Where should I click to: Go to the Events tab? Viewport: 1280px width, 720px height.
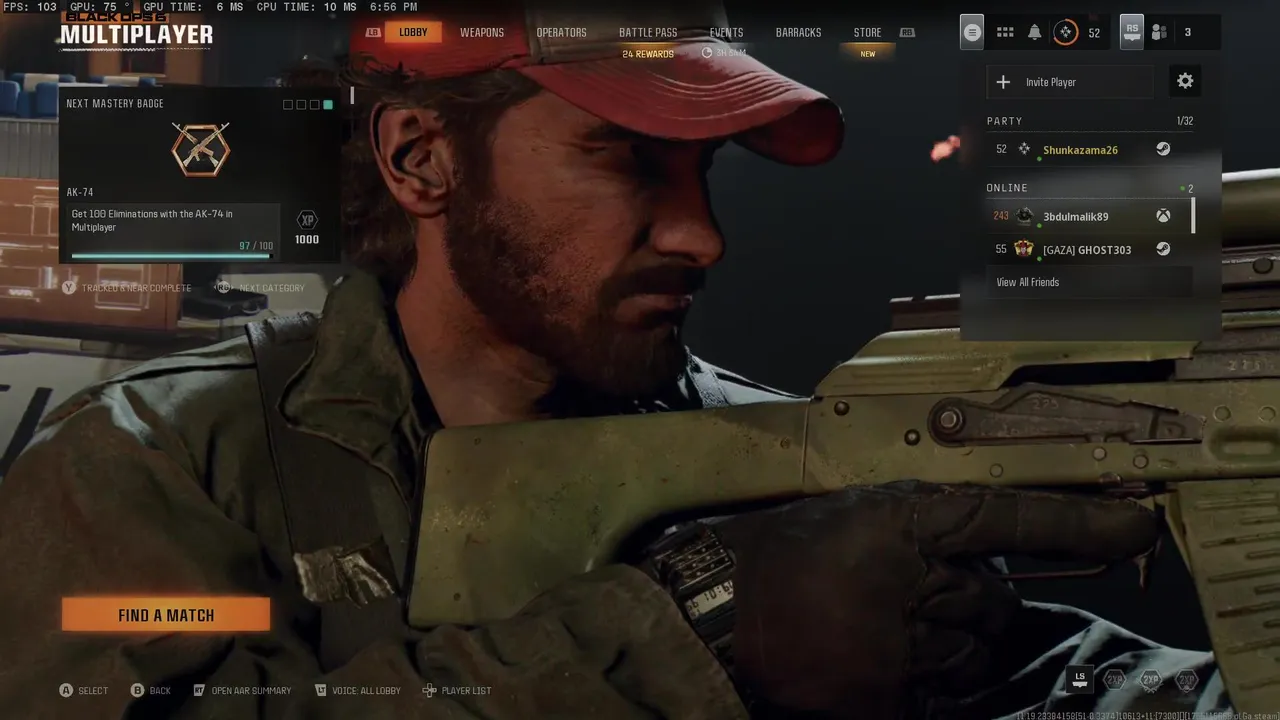tap(726, 33)
